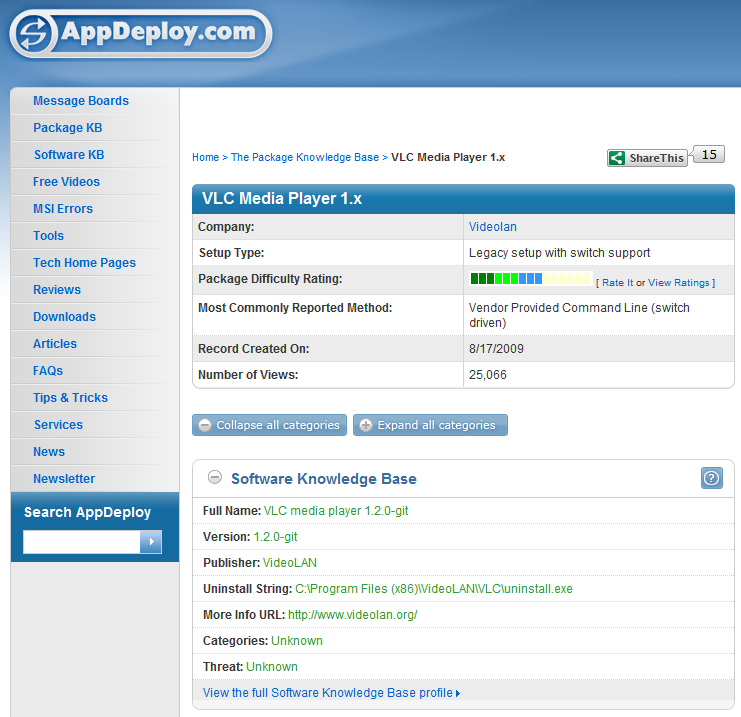Open http://www.videolan.org/ link
The height and width of the screenshot is (717, 741).
coord(353,614)
